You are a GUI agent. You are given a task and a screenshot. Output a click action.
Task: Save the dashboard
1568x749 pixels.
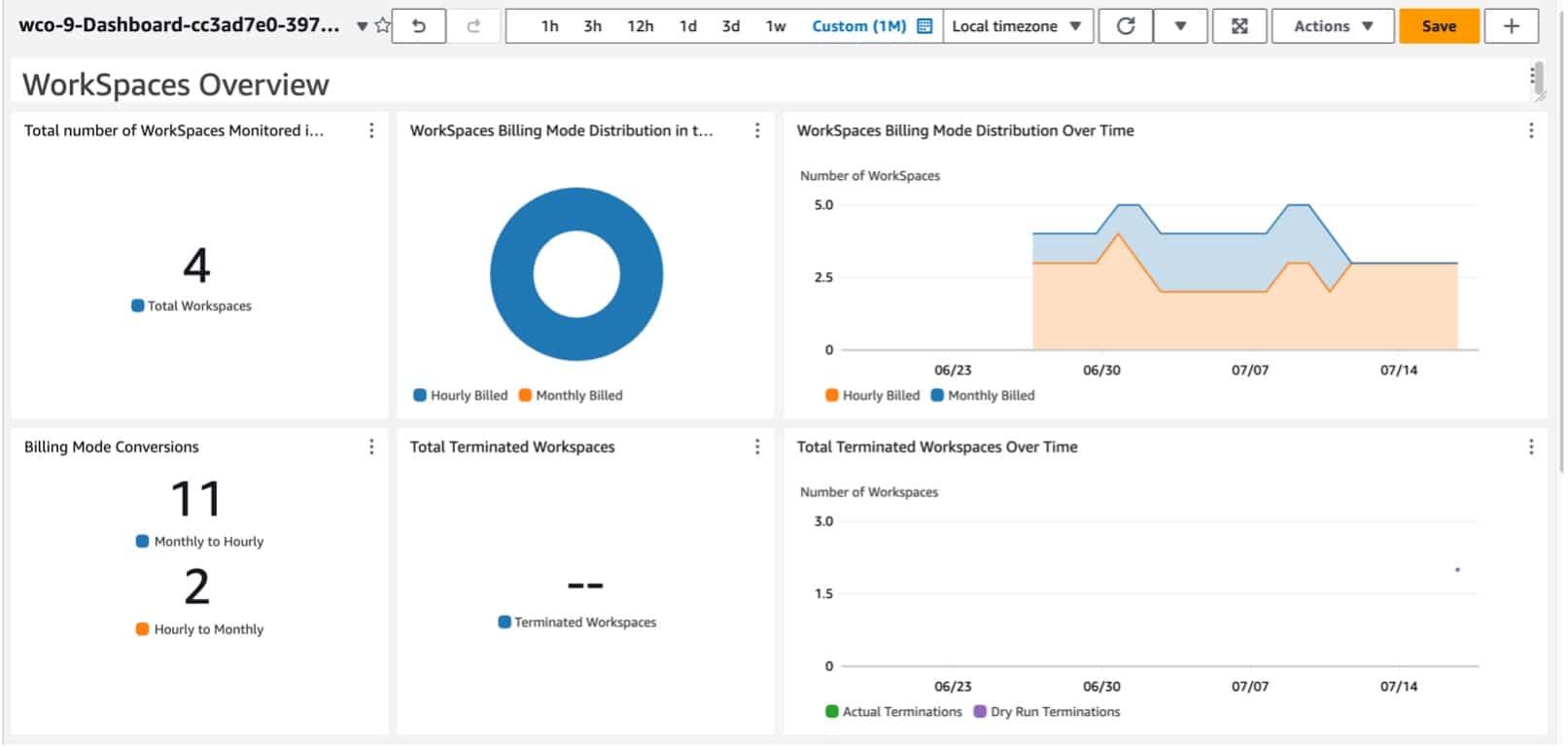1439,26
